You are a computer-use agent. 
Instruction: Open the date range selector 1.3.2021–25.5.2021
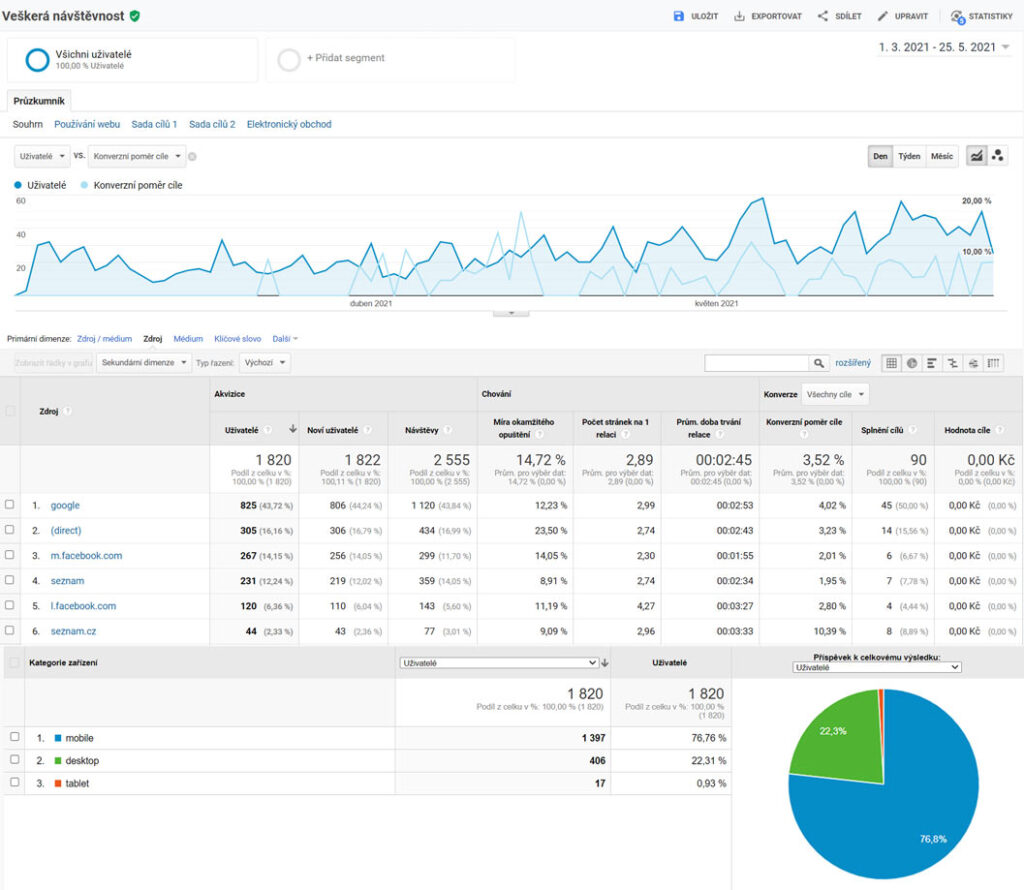(x=941, y=46)
